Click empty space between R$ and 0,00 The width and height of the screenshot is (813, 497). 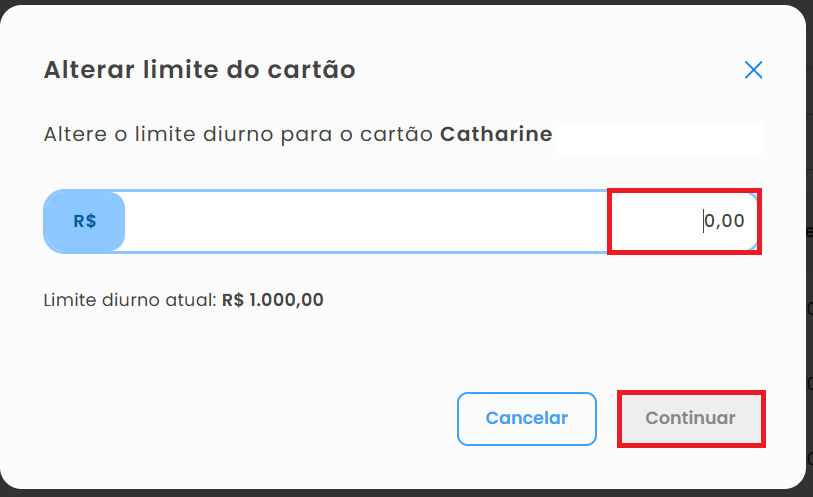click(x=360, y=221)
